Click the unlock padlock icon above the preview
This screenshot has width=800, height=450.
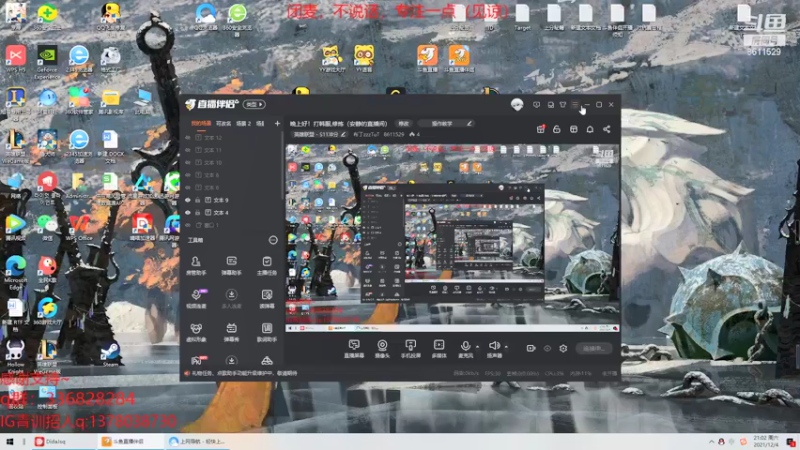557,129
